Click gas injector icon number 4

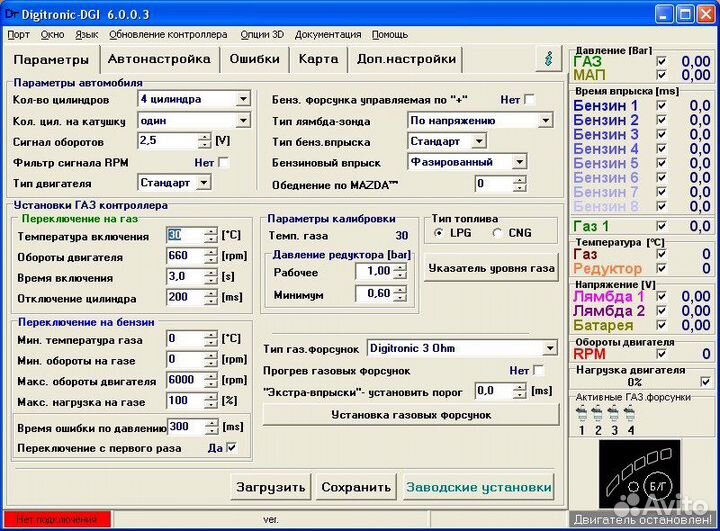pos(630,414)
